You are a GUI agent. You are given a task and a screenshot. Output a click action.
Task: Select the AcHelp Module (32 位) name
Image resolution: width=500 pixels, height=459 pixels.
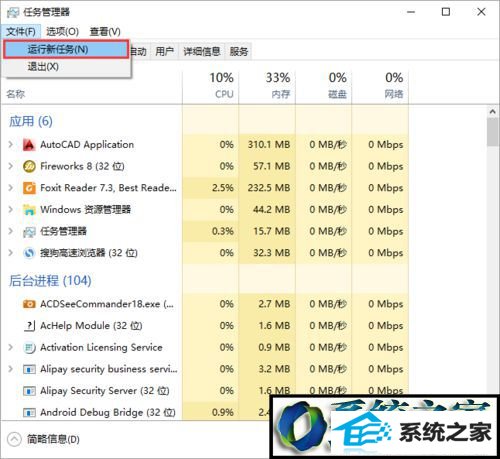pyautogui.click(x=91, y=325)
